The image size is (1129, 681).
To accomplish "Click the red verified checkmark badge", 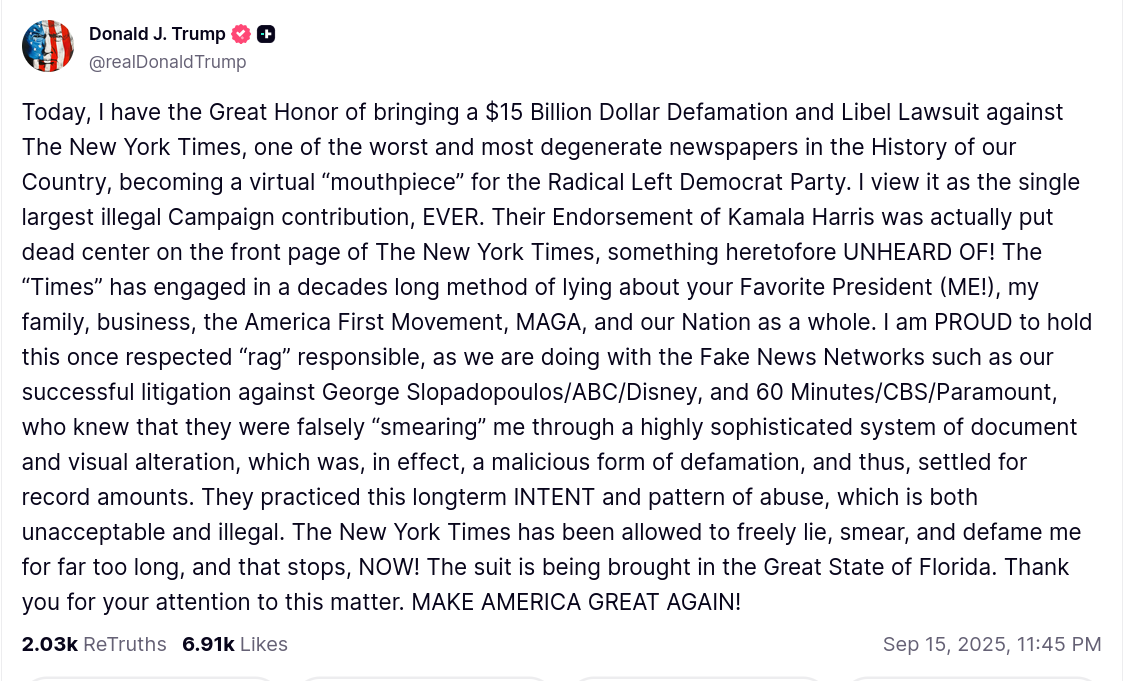I will [x=241, y=34].
